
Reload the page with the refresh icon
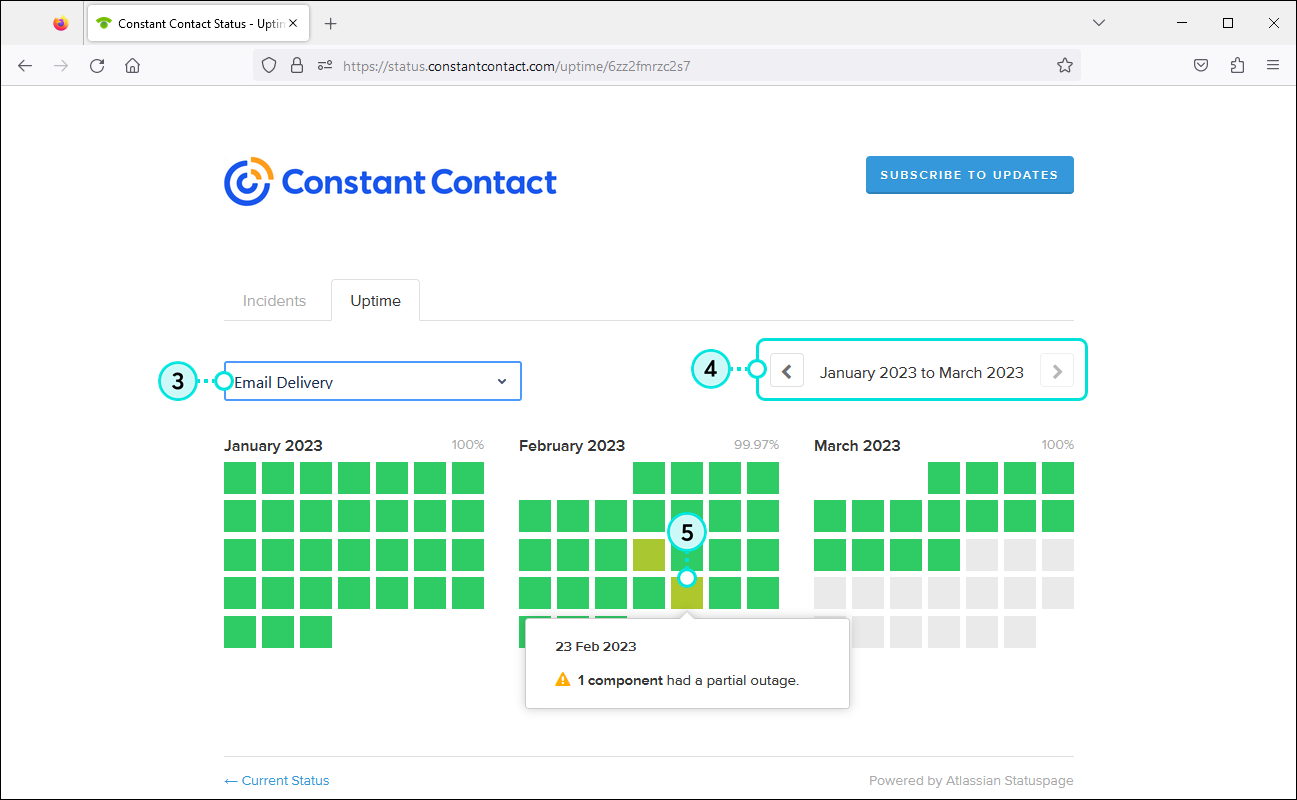97,65
